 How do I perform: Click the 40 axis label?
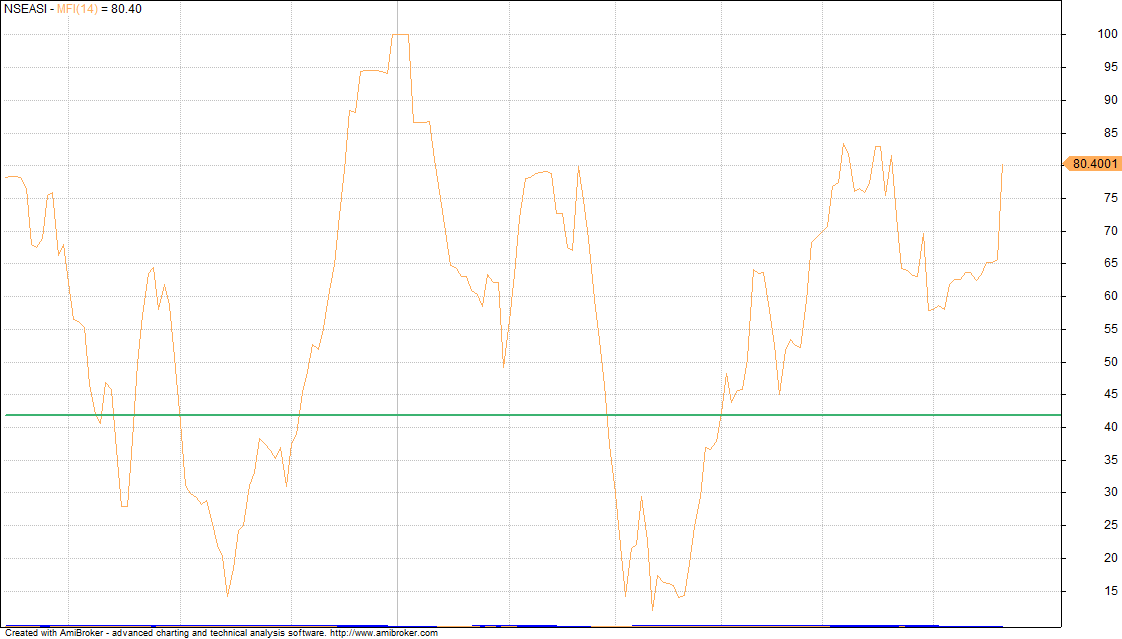pyautogui.click(x=1111, y=426)
